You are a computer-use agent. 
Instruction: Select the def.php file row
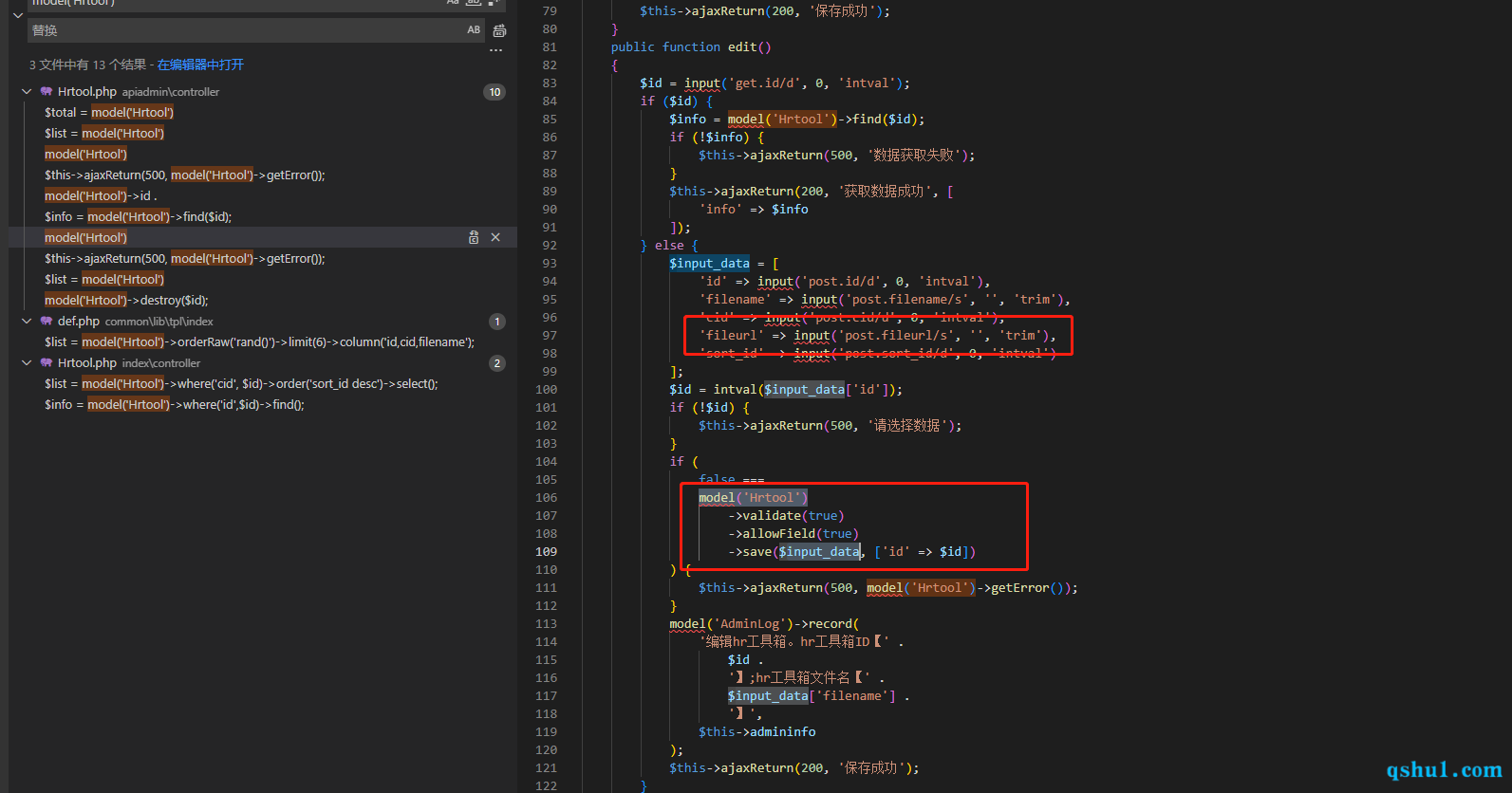[263, 322]
